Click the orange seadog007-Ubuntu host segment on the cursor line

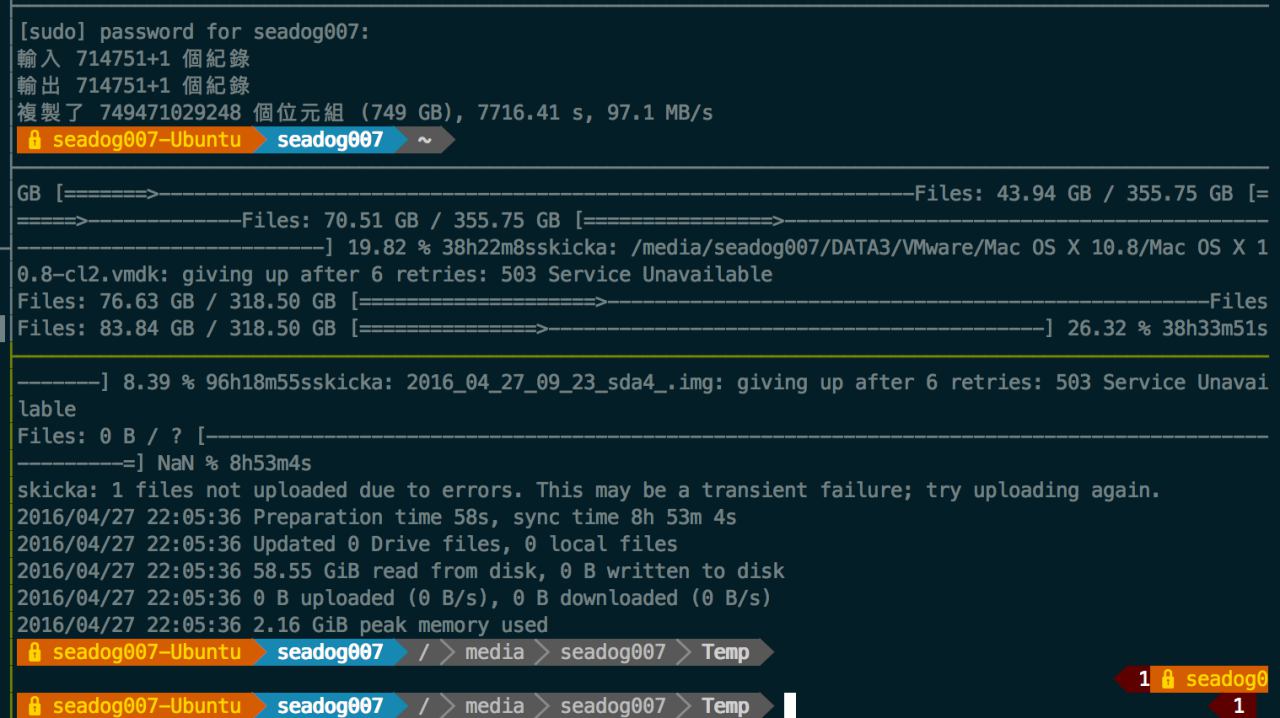coord(134,706)
